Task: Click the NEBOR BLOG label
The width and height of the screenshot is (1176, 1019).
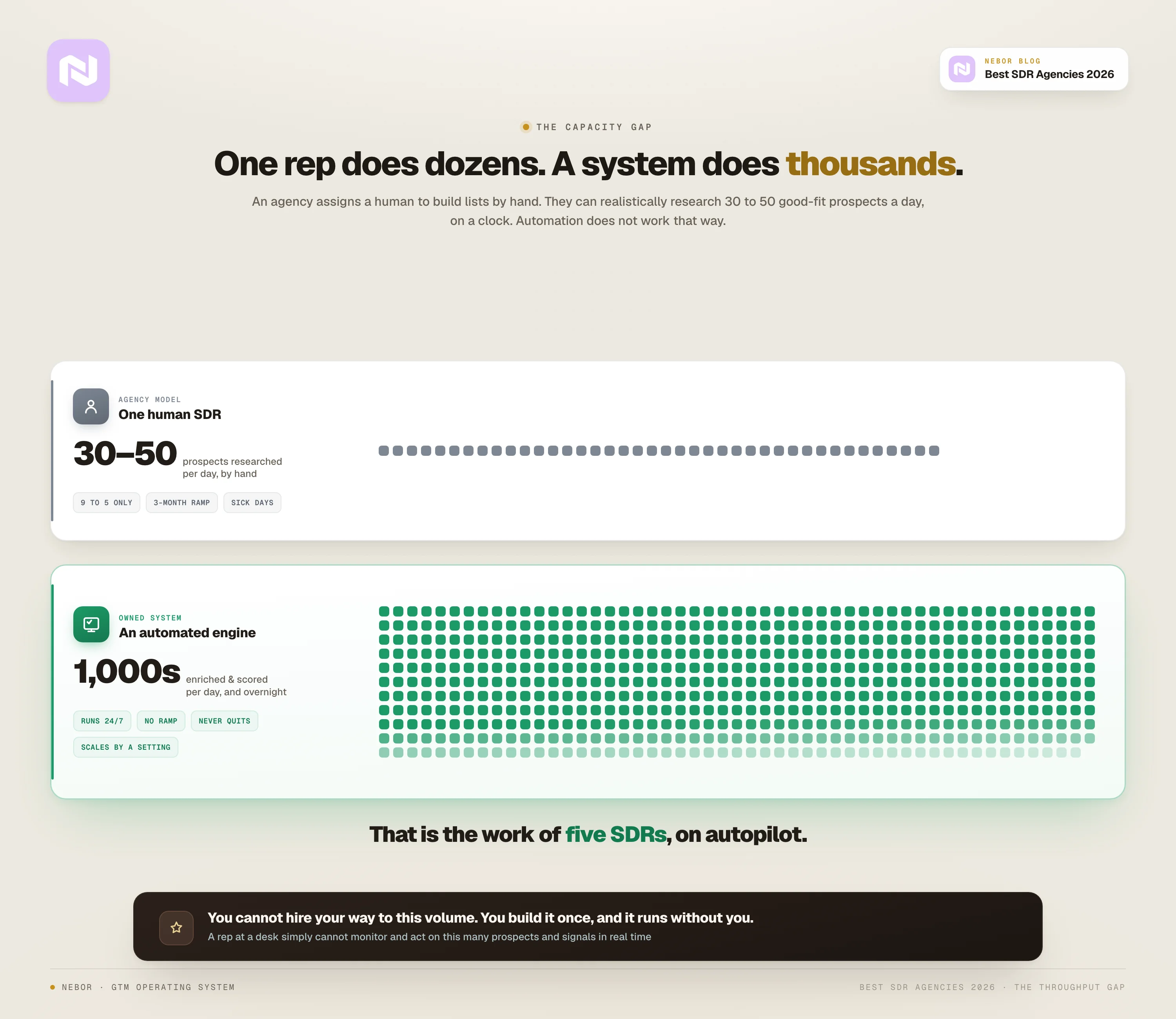Action: tap(1012, 62)
